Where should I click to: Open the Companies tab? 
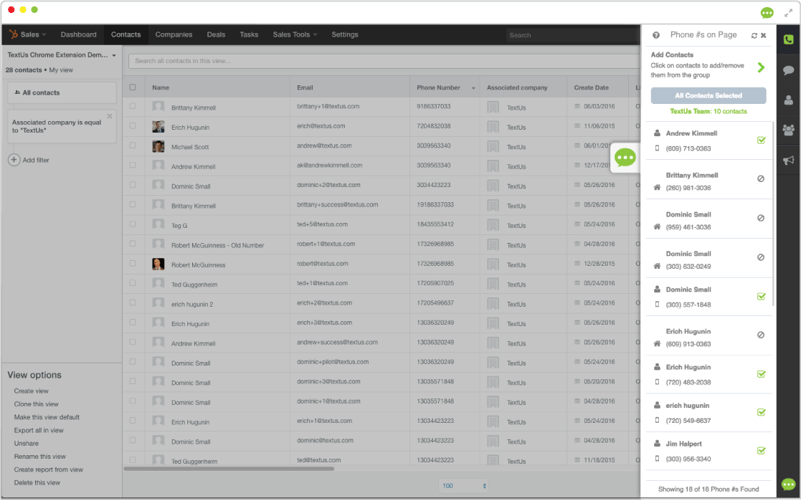click(x=174, y=35)
